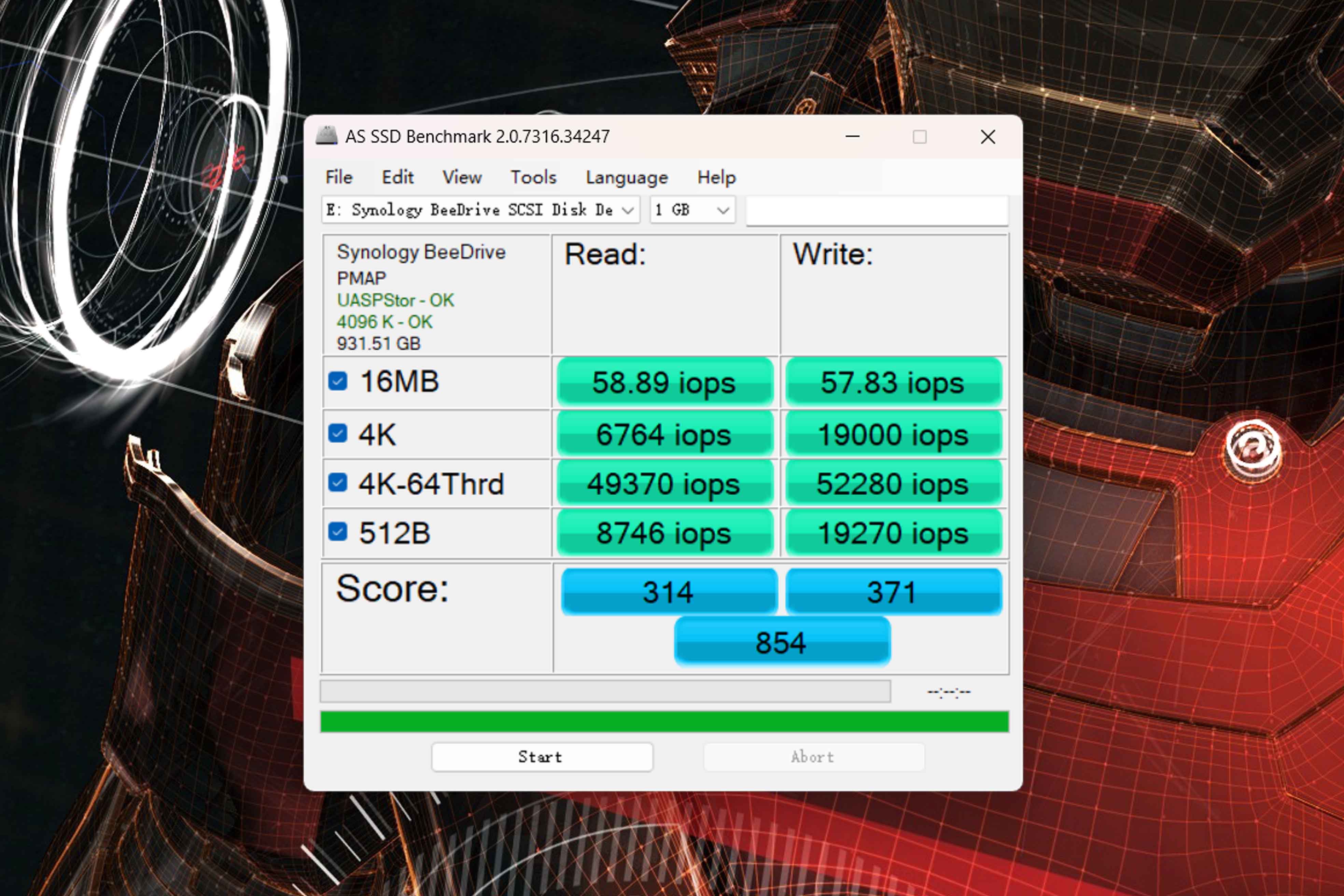Click the 4K-64Thrd write result 52280 iops
The height and width of the screenshot is (896, 1344).
tap(893, 484)
